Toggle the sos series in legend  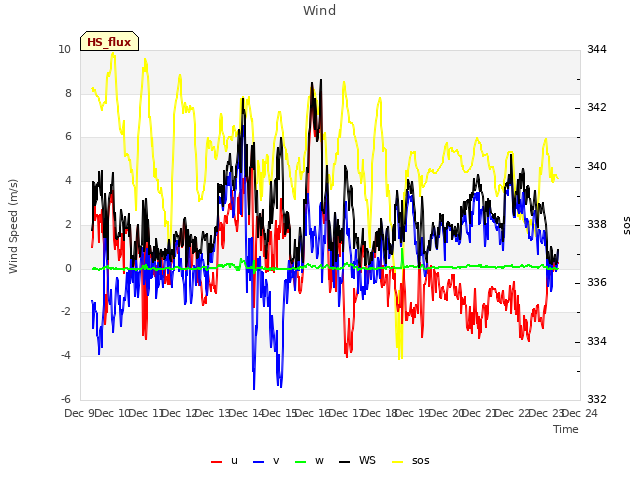tap(411, 461)
